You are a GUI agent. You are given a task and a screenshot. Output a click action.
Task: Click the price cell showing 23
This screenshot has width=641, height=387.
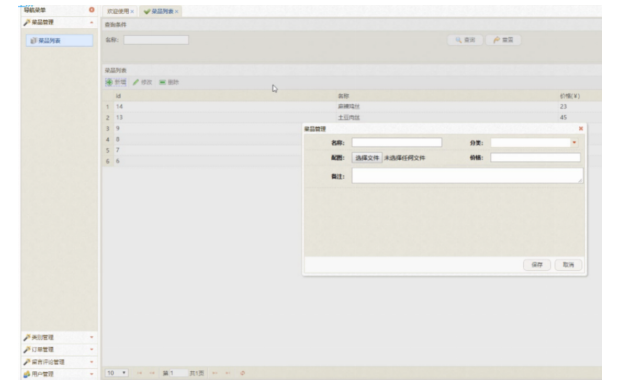tap(563, 107)
